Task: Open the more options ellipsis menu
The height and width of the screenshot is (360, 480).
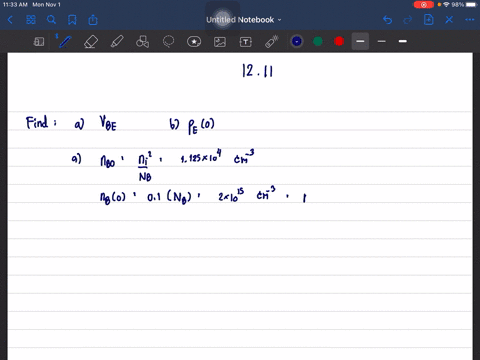Action: coord(470,20)
